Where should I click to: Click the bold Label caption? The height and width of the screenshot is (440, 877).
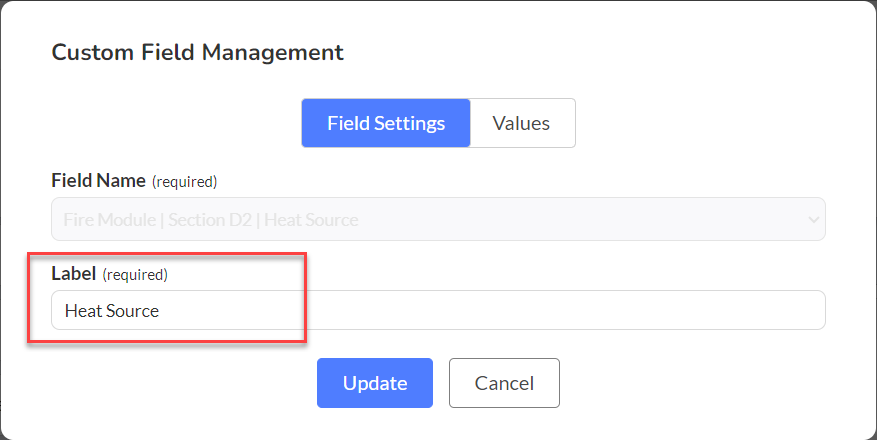pos(74,274)
